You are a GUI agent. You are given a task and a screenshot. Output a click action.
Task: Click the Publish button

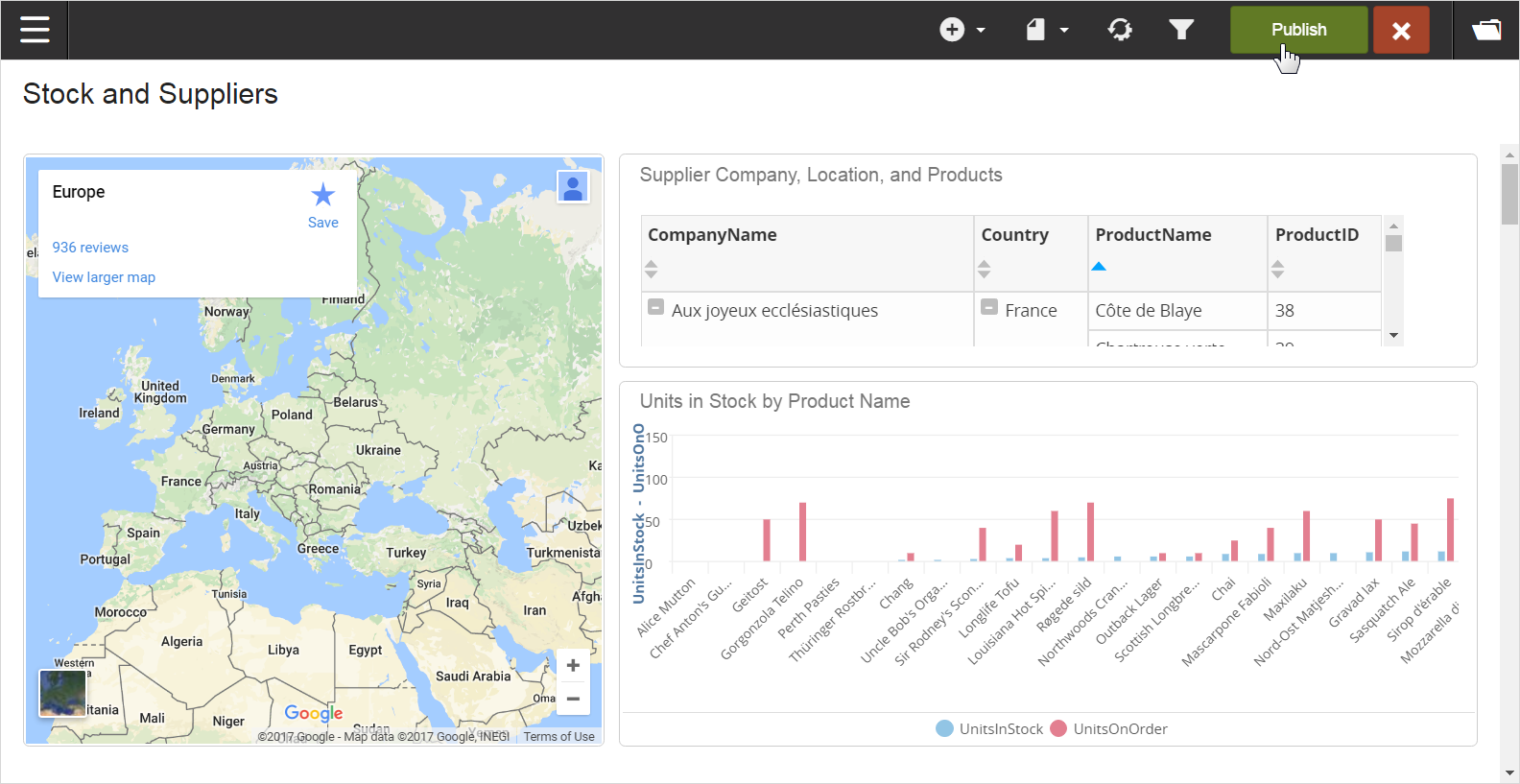click(x=1298, y=30)
